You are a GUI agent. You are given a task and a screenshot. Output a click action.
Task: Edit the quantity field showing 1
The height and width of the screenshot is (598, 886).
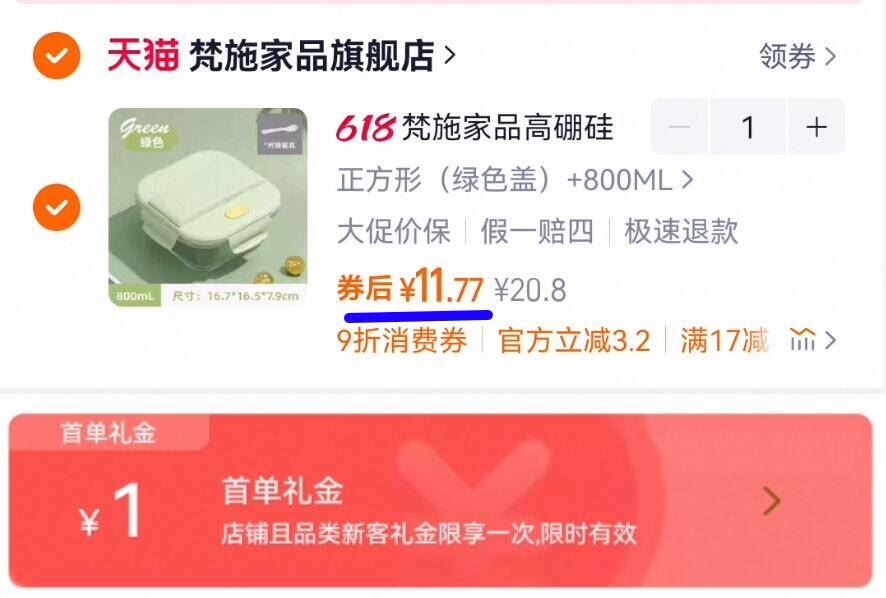748,127
